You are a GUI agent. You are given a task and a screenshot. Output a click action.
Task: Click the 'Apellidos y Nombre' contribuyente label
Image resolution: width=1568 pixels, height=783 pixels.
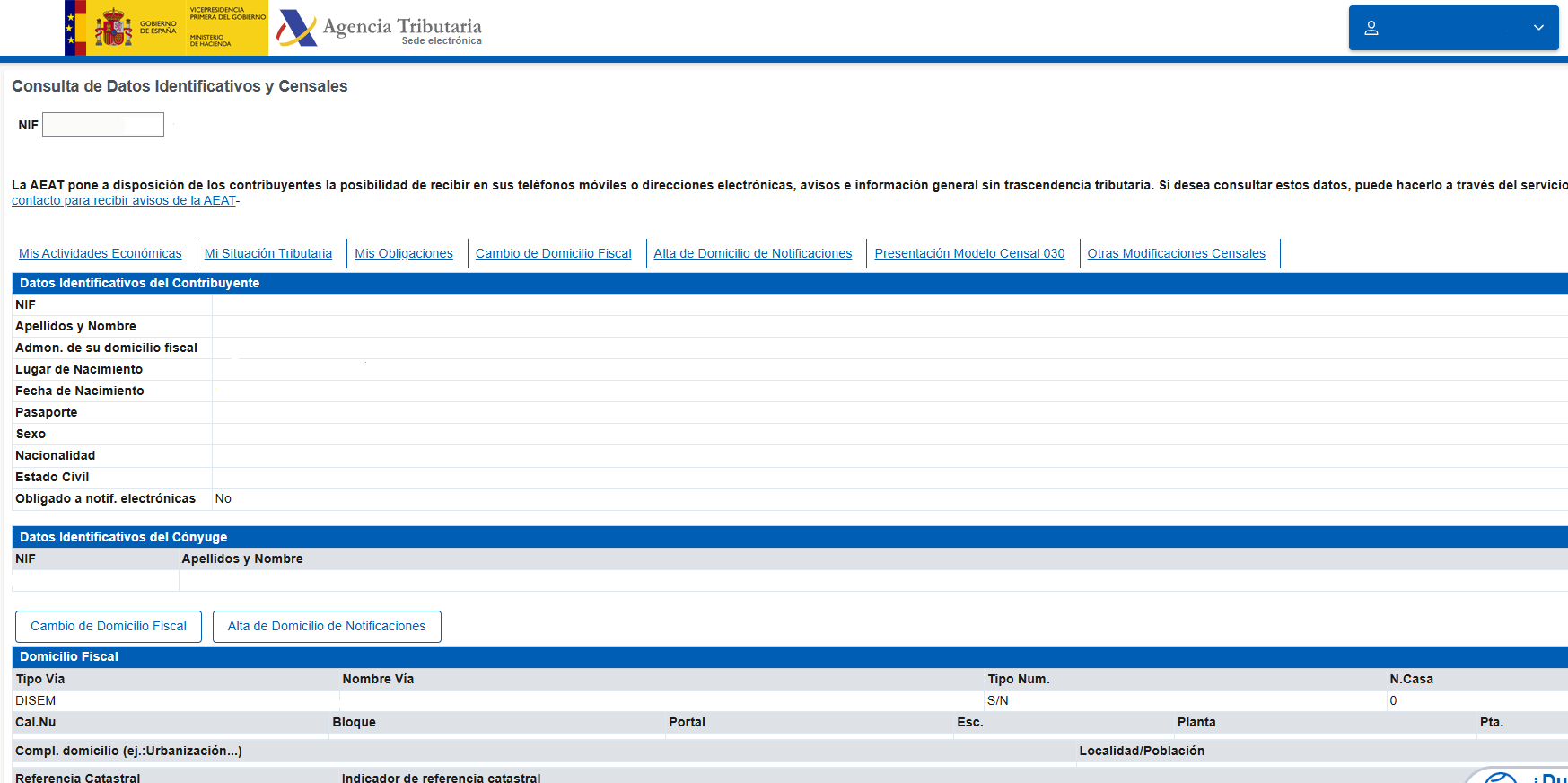coord(75,326)
